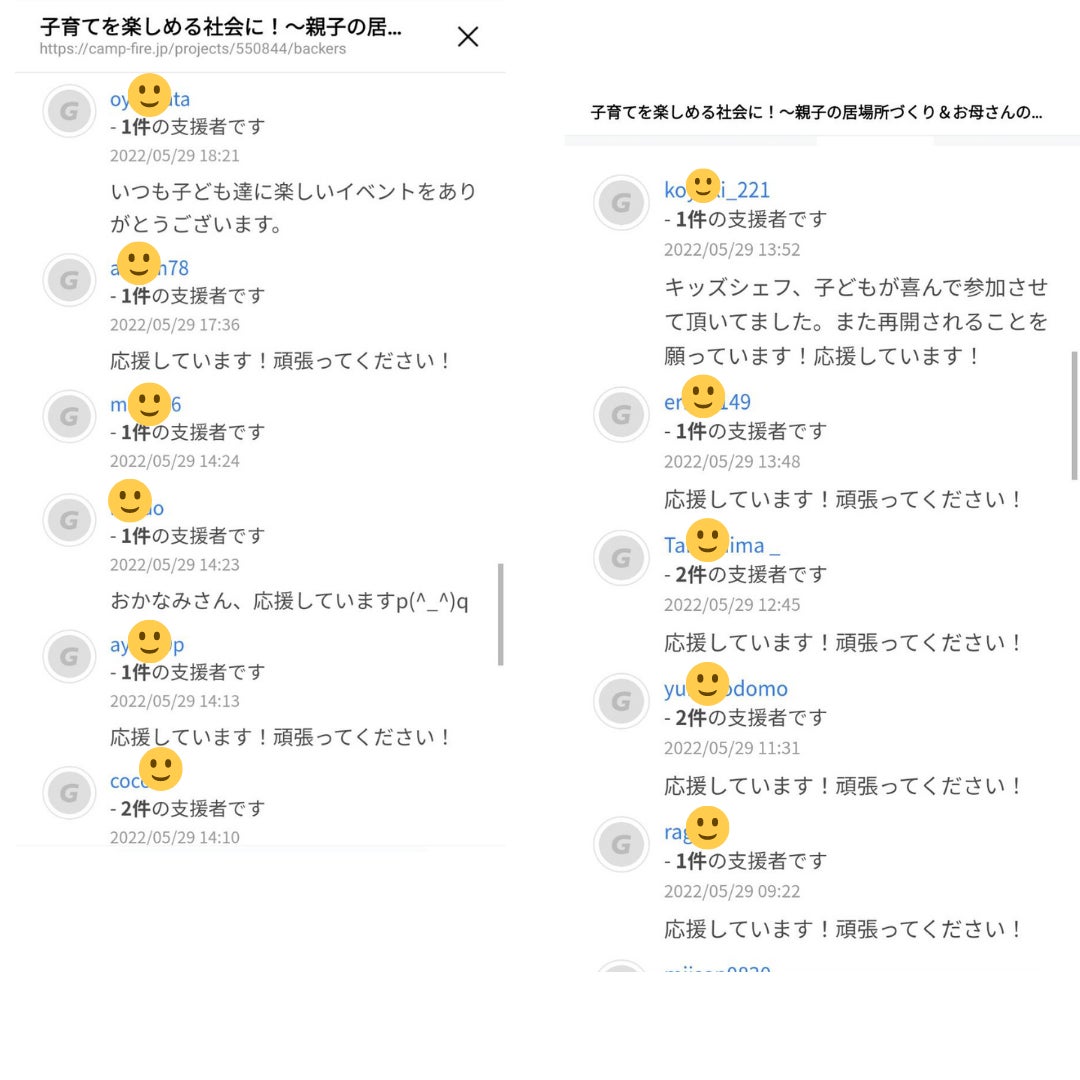Click the left panel's scrollbar thumb
This screenshot has width=1080, height=1080.
pyautogui.click(x=500, y=614)
